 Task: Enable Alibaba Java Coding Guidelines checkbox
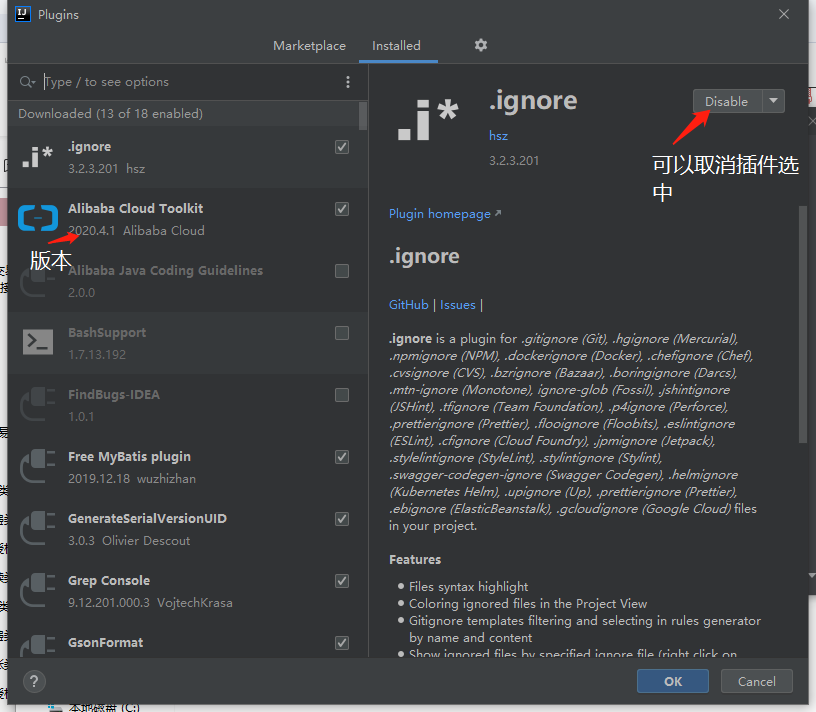(342, 271)
